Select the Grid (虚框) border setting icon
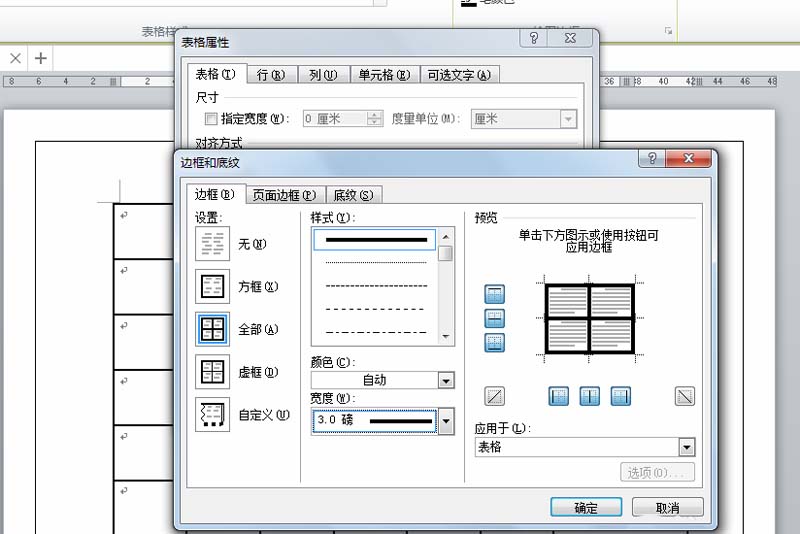Viewport: 800px width, 534px height. (x=212, y=372)
